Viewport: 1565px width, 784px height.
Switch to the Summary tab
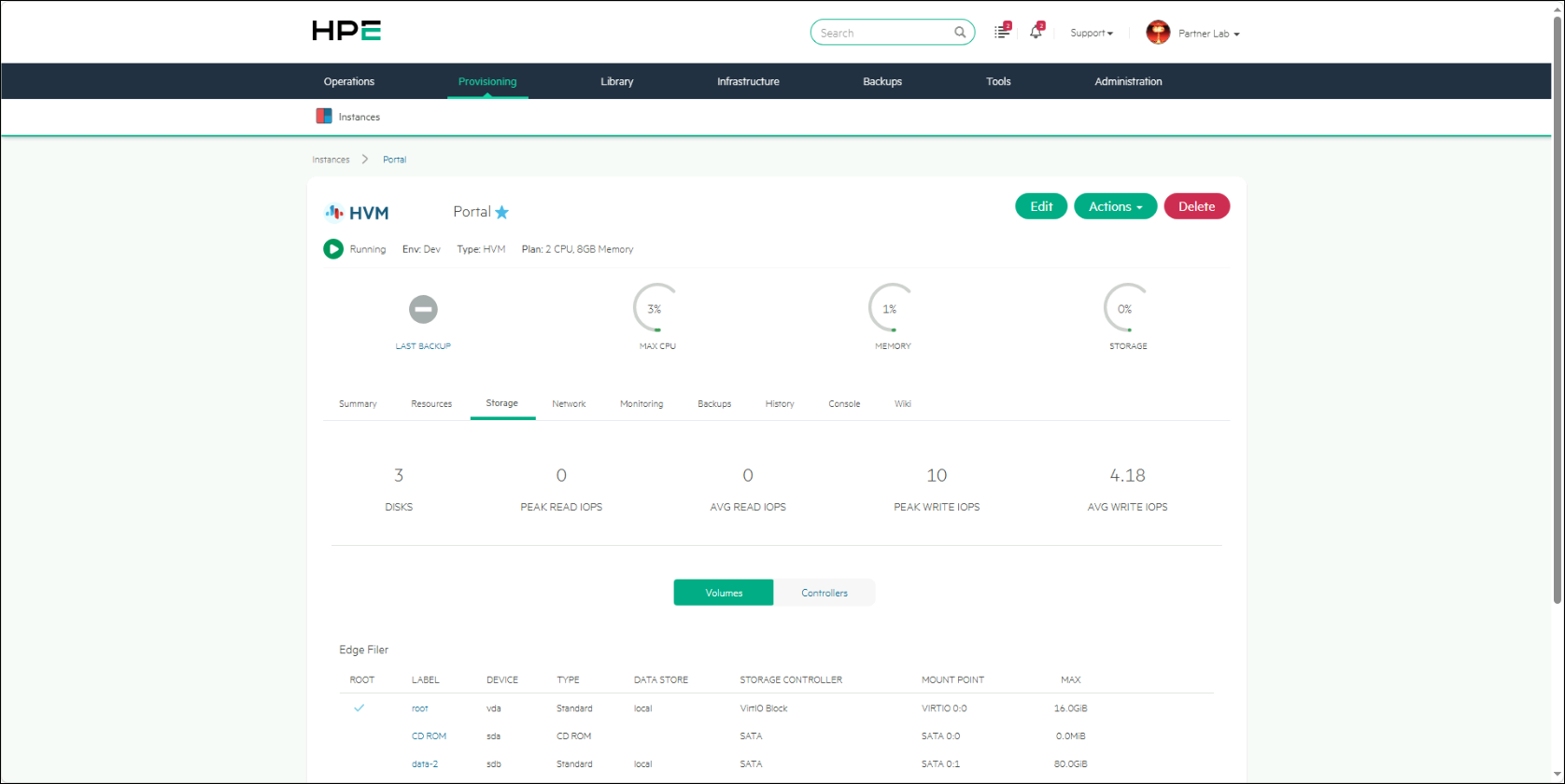(x=358, y=404)
